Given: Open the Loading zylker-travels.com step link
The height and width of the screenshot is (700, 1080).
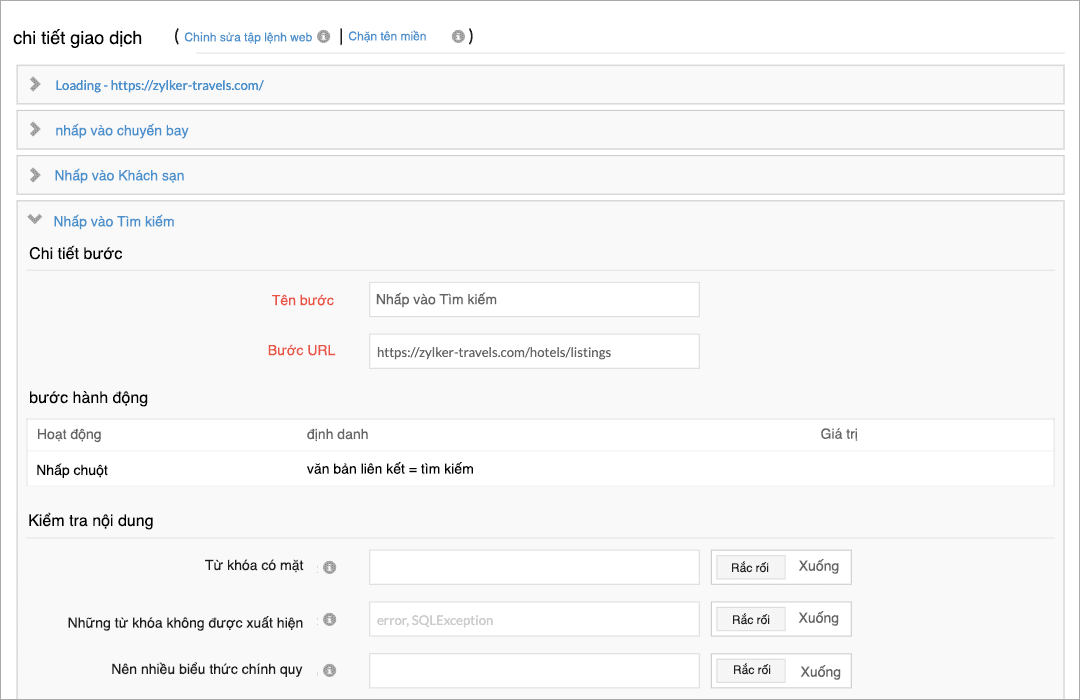Looking at the screenshot, I should tap(160, 86).
